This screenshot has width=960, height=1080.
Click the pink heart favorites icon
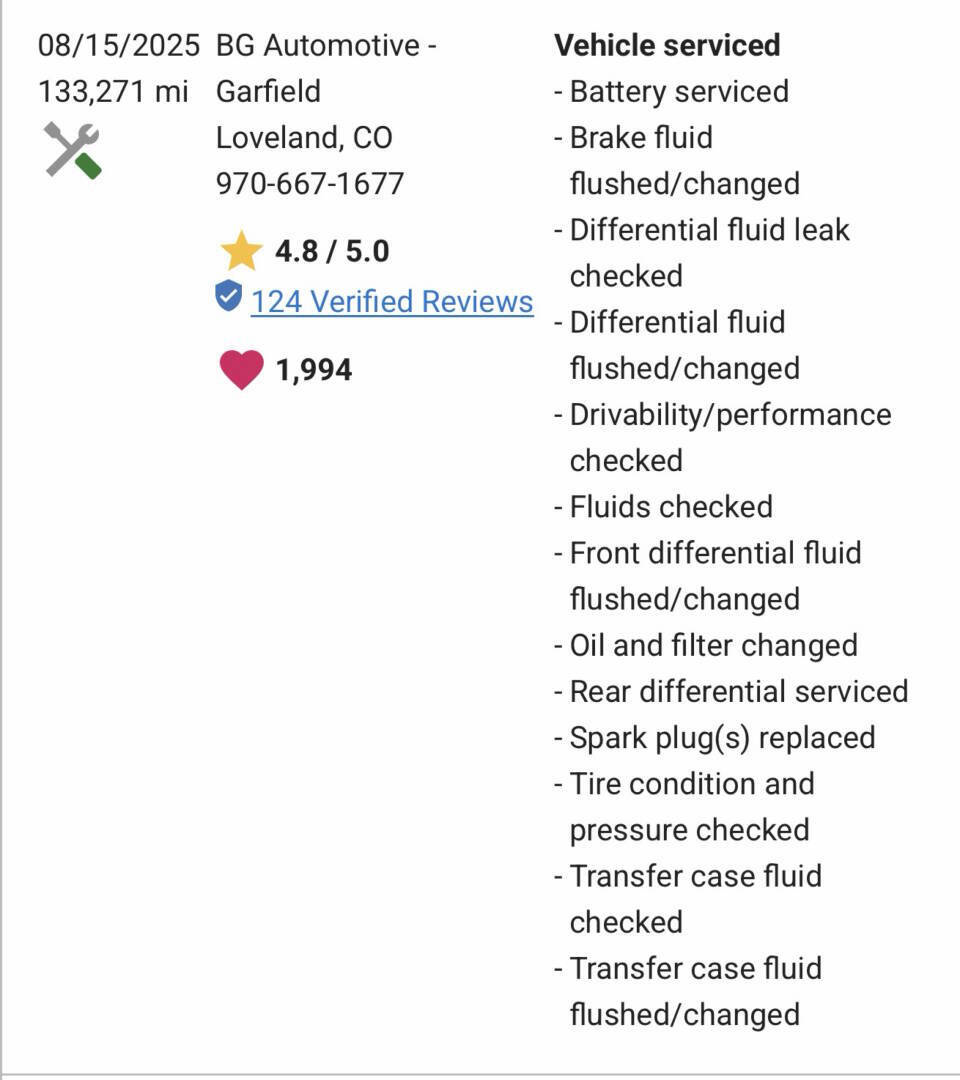pos(241,370)
